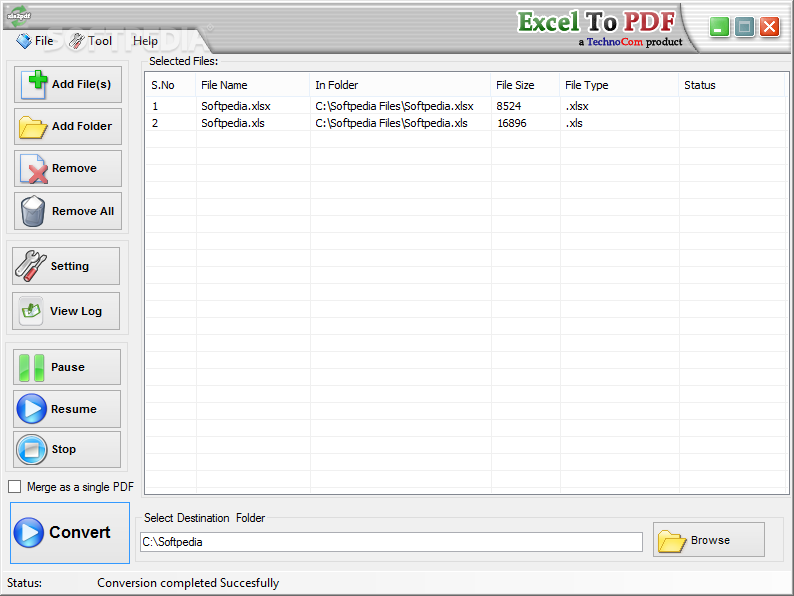Click the View Log button label
Viewport: 794px width, 596px height.
point(76,311)
